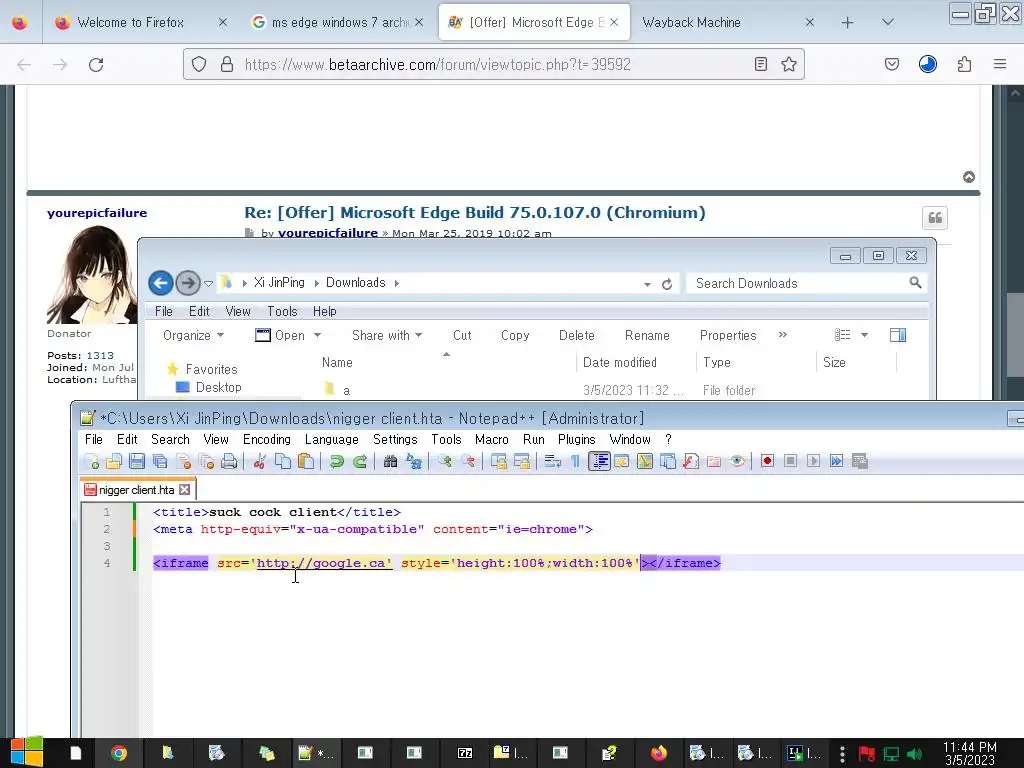The width and height of the screenshot is (1024, 768).
Task: Click the Save All icon in Notepad++
Action: tap(160, 462)
